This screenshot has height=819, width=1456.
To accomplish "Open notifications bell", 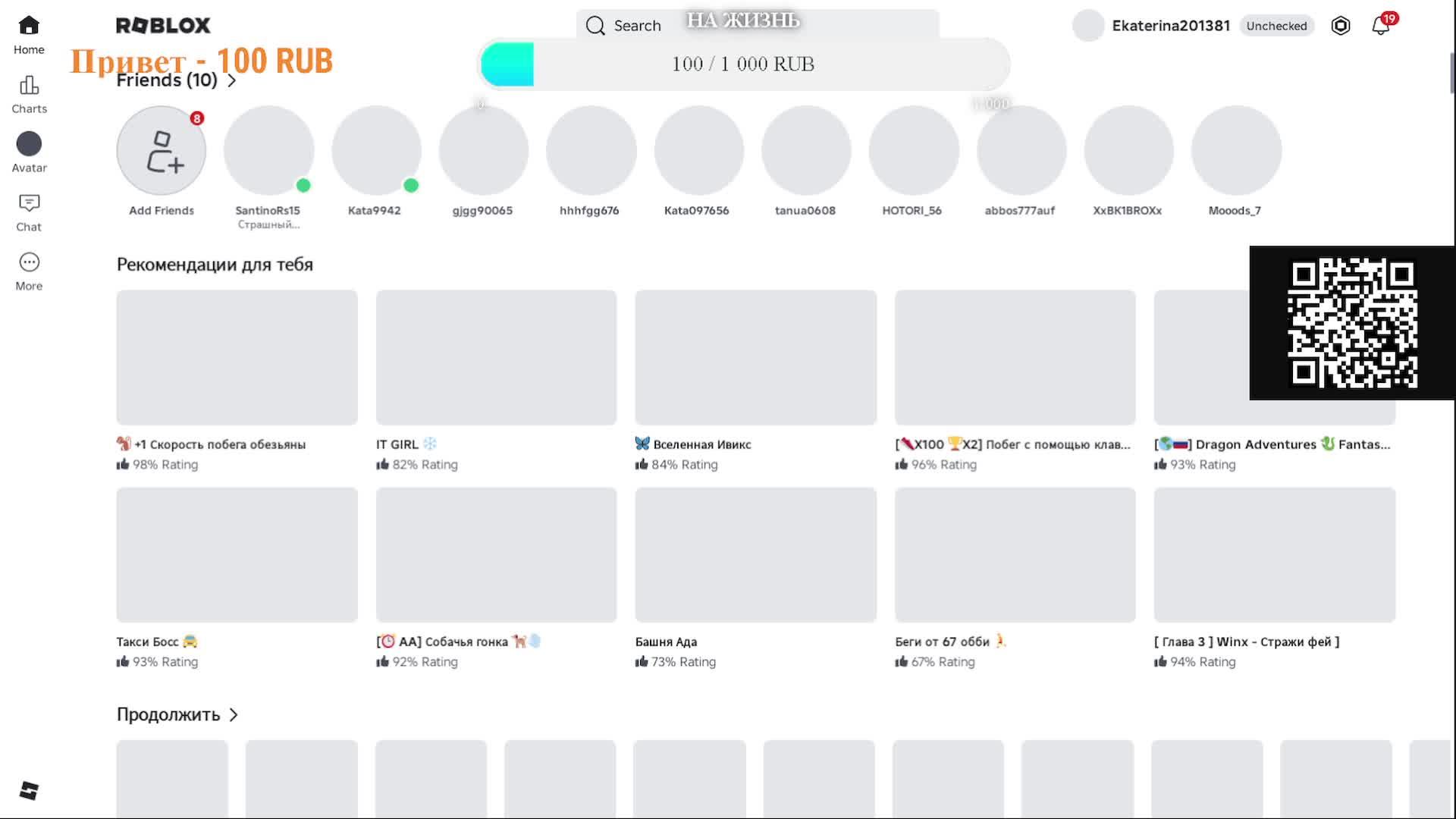I will (1381, 26).
